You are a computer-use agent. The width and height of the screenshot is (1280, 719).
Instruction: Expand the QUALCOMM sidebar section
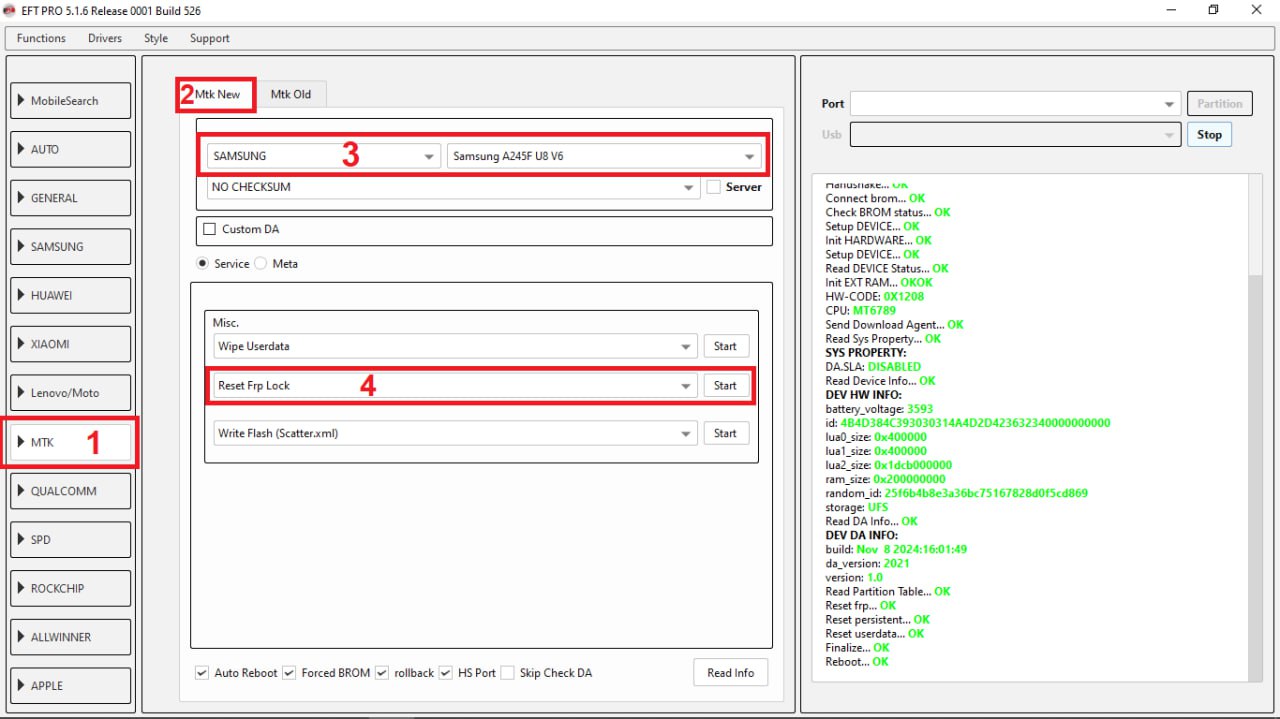coord(70,491)
